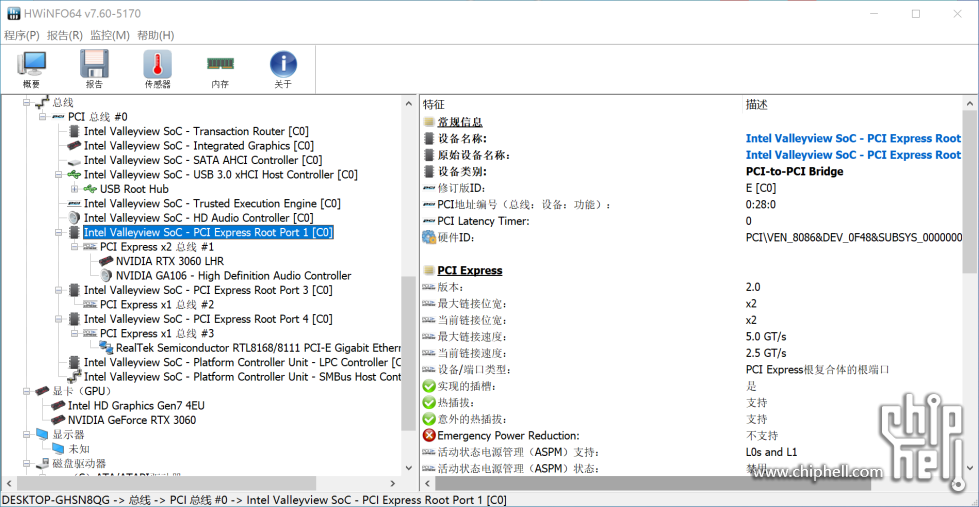Select Trusted Execution Engine [C0] item
The image size is (979, 507).
(x=212, y=204)
